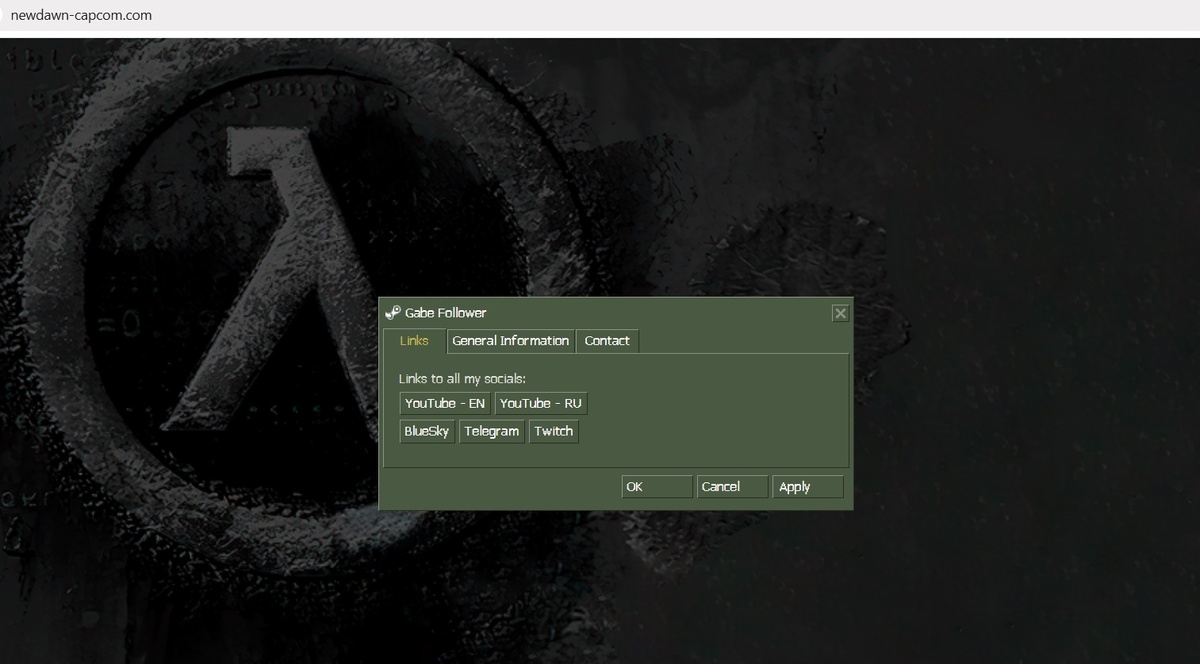Click the 'Links to all my socials:' label
The height and width of the screenshot is (664, 1200).
click(462, 379)
